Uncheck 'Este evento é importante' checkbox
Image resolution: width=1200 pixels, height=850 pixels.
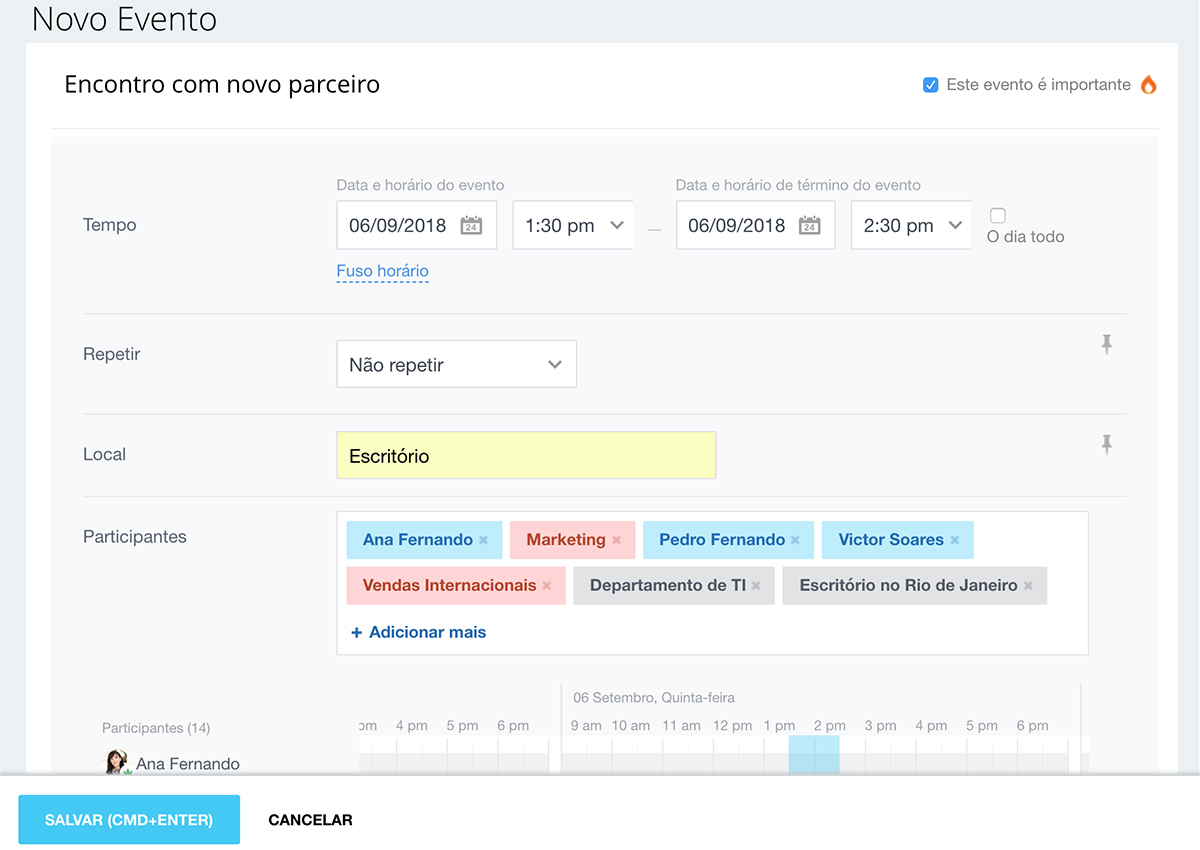930,85
